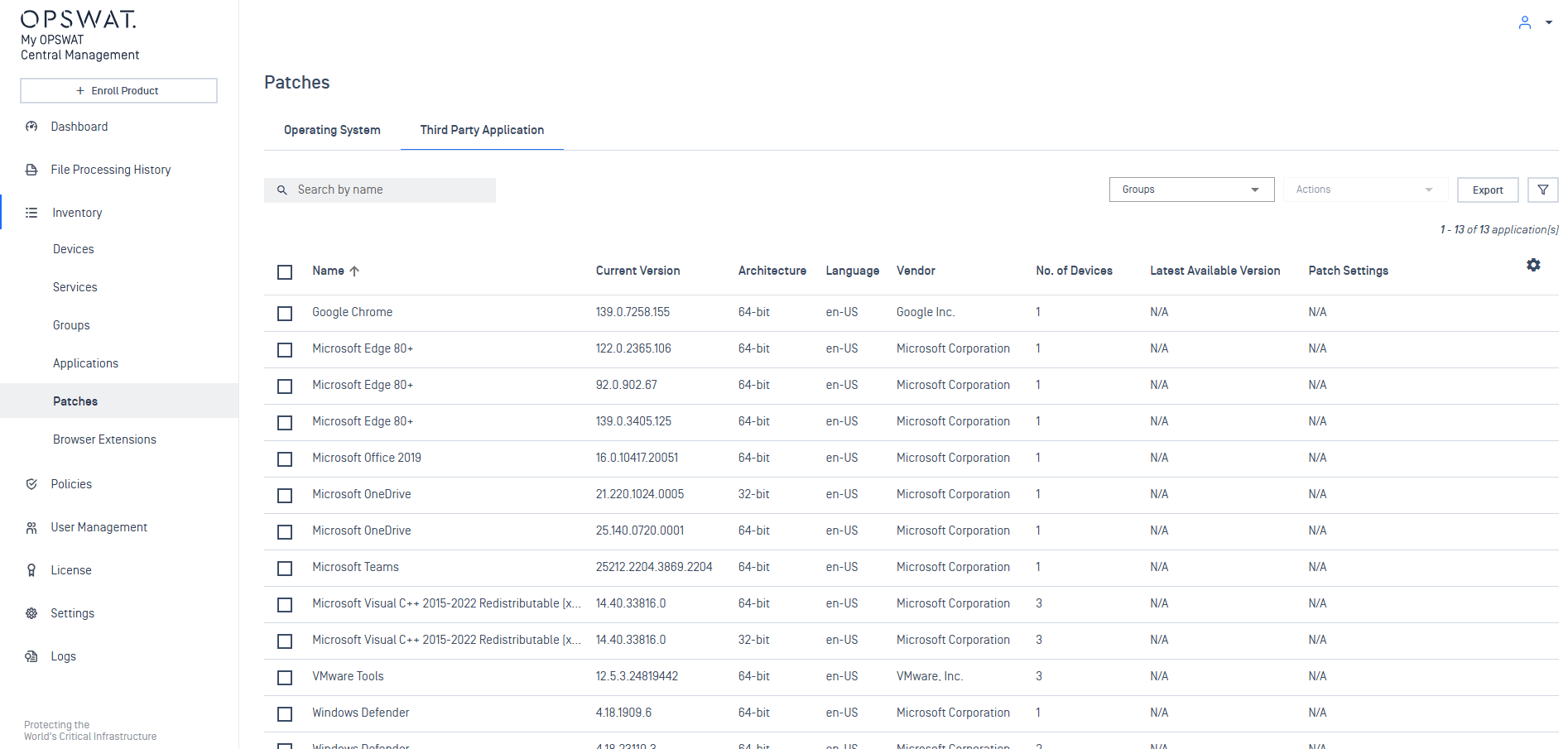Click the user account icon top right
The height and width of the screenshot is (749, 1568).
(1524, 22)
